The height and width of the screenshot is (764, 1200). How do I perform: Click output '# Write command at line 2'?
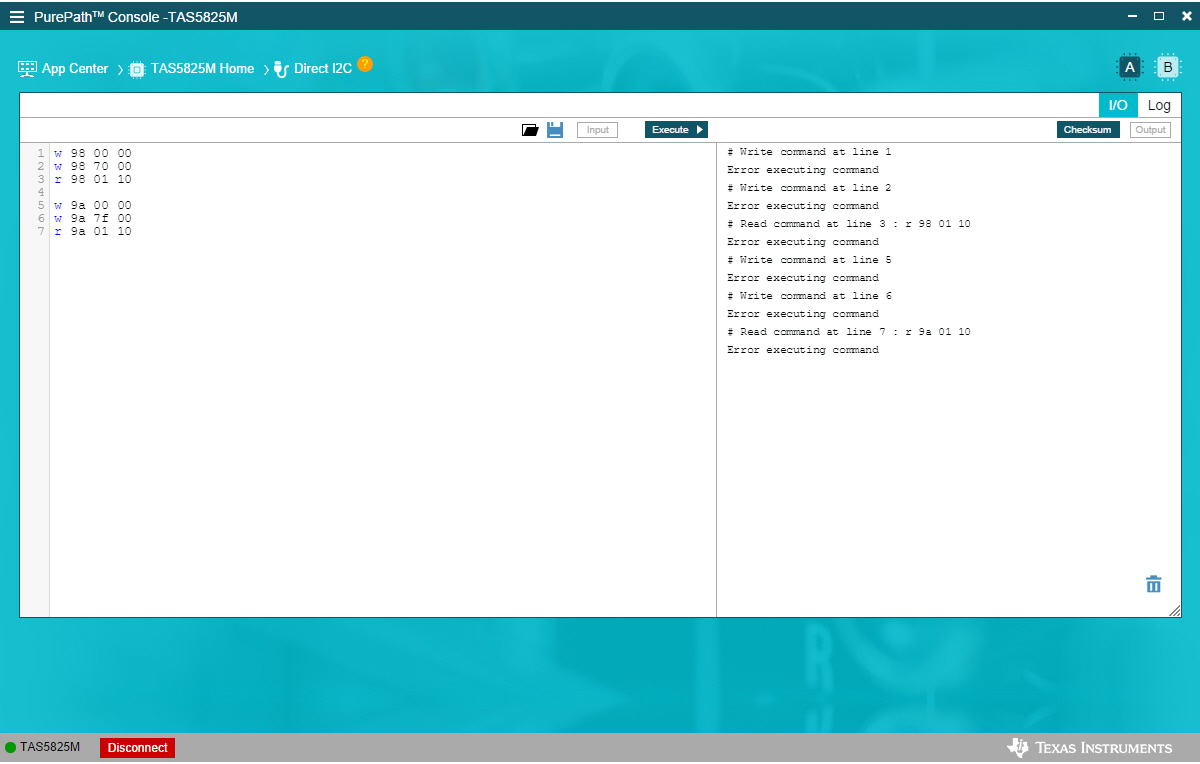pos(809,188)
